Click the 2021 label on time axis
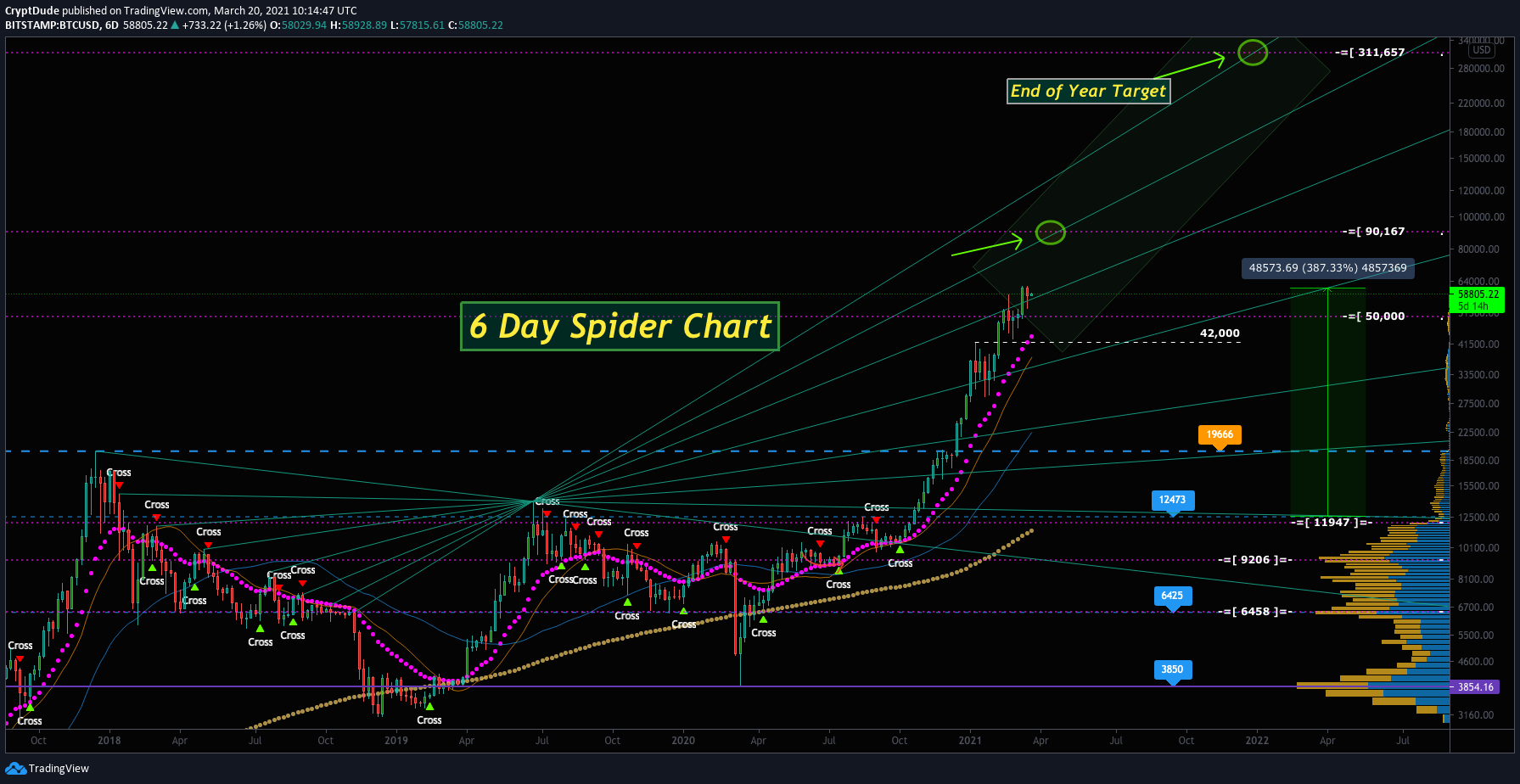1520x784 pixels. point(970,741)
